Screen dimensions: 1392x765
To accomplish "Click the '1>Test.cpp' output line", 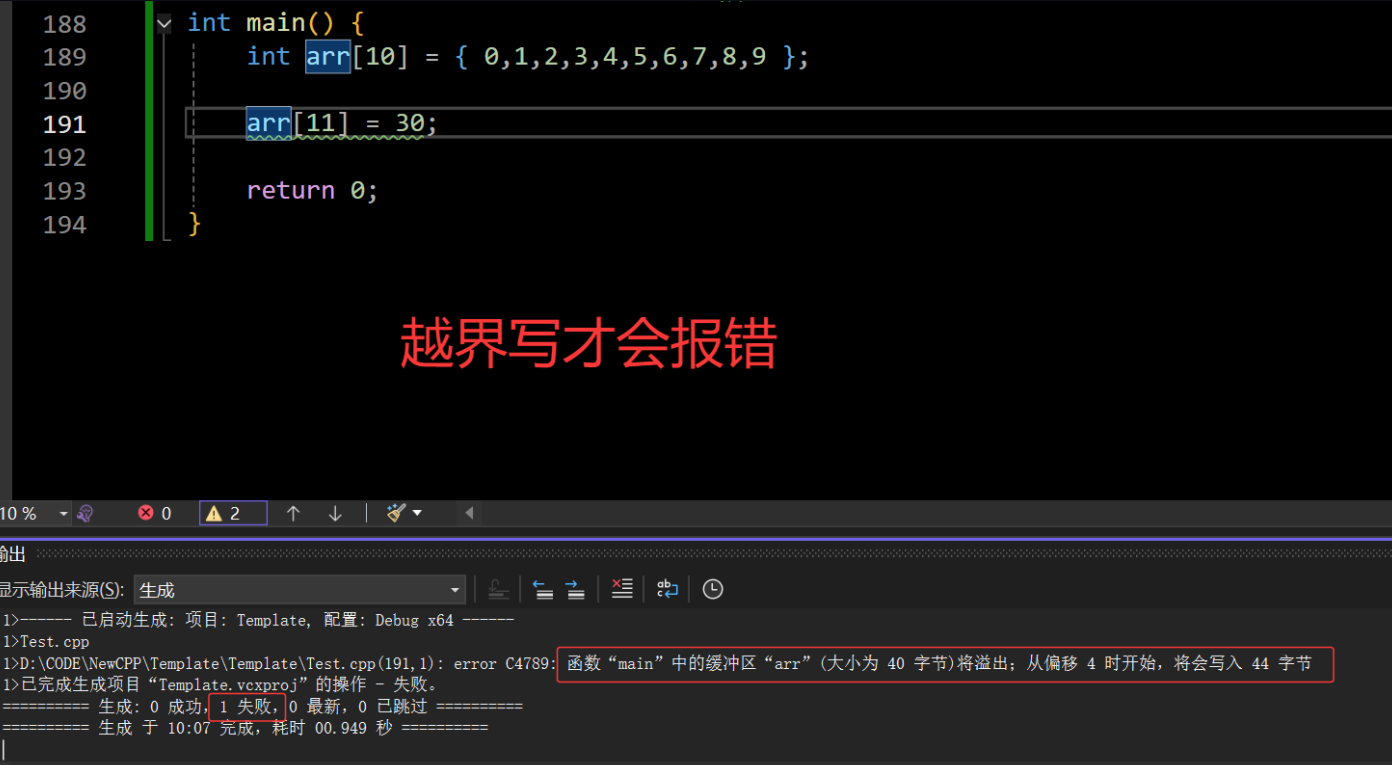I will tap(46, 642).
